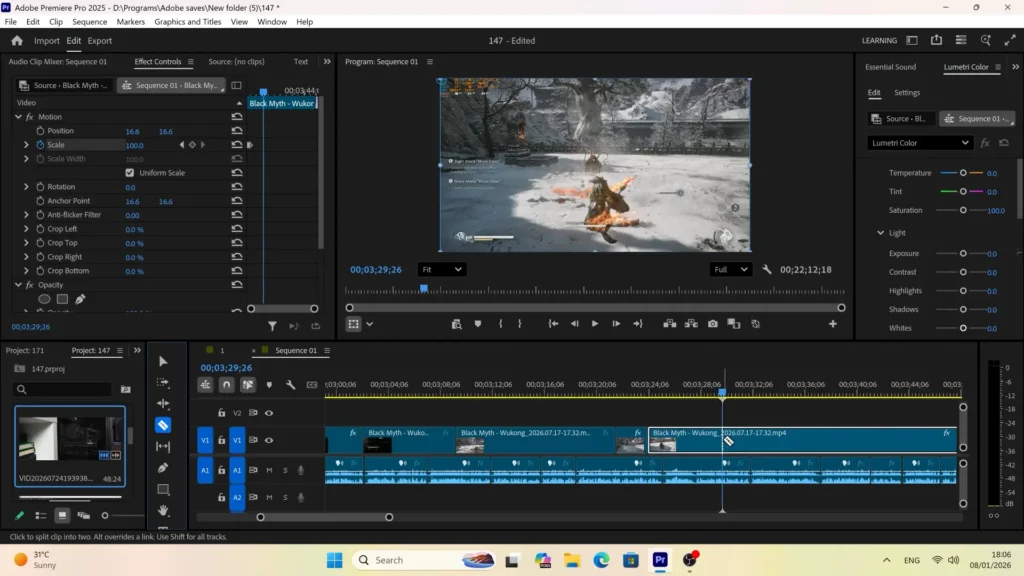Select the Razor tool
The image size is (1024, 576).
163,425
